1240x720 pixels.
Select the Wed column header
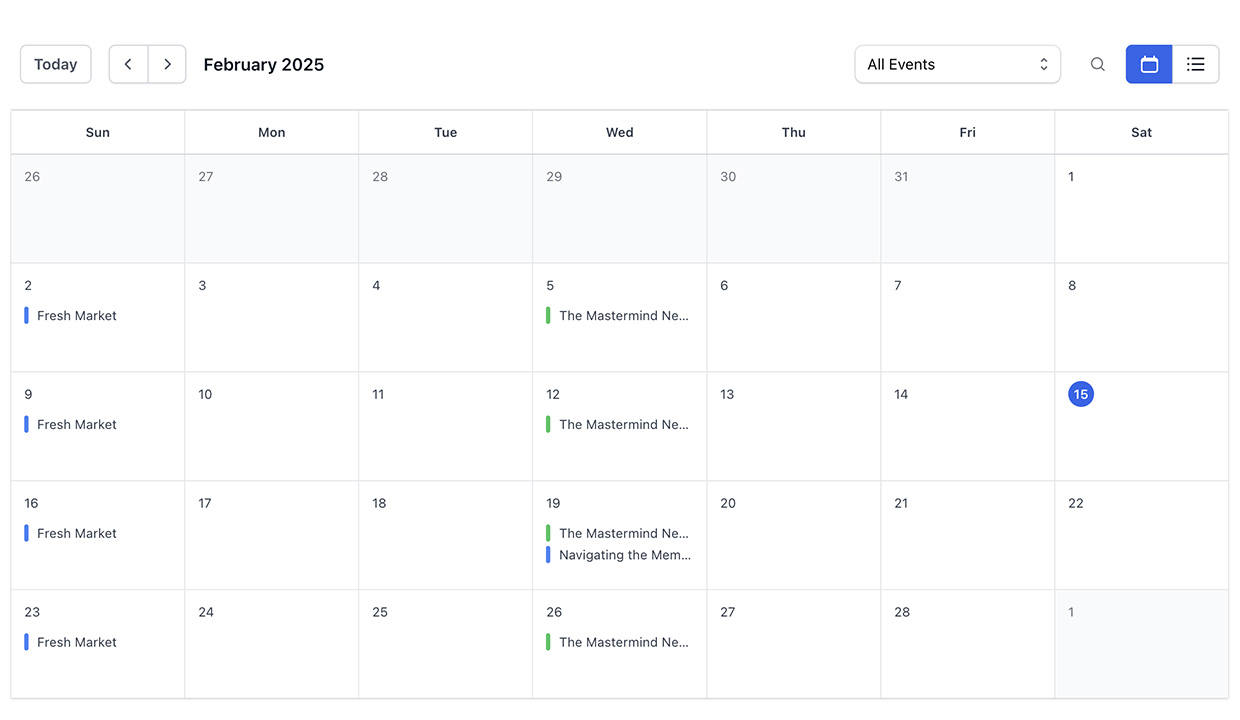coord(619,131)
